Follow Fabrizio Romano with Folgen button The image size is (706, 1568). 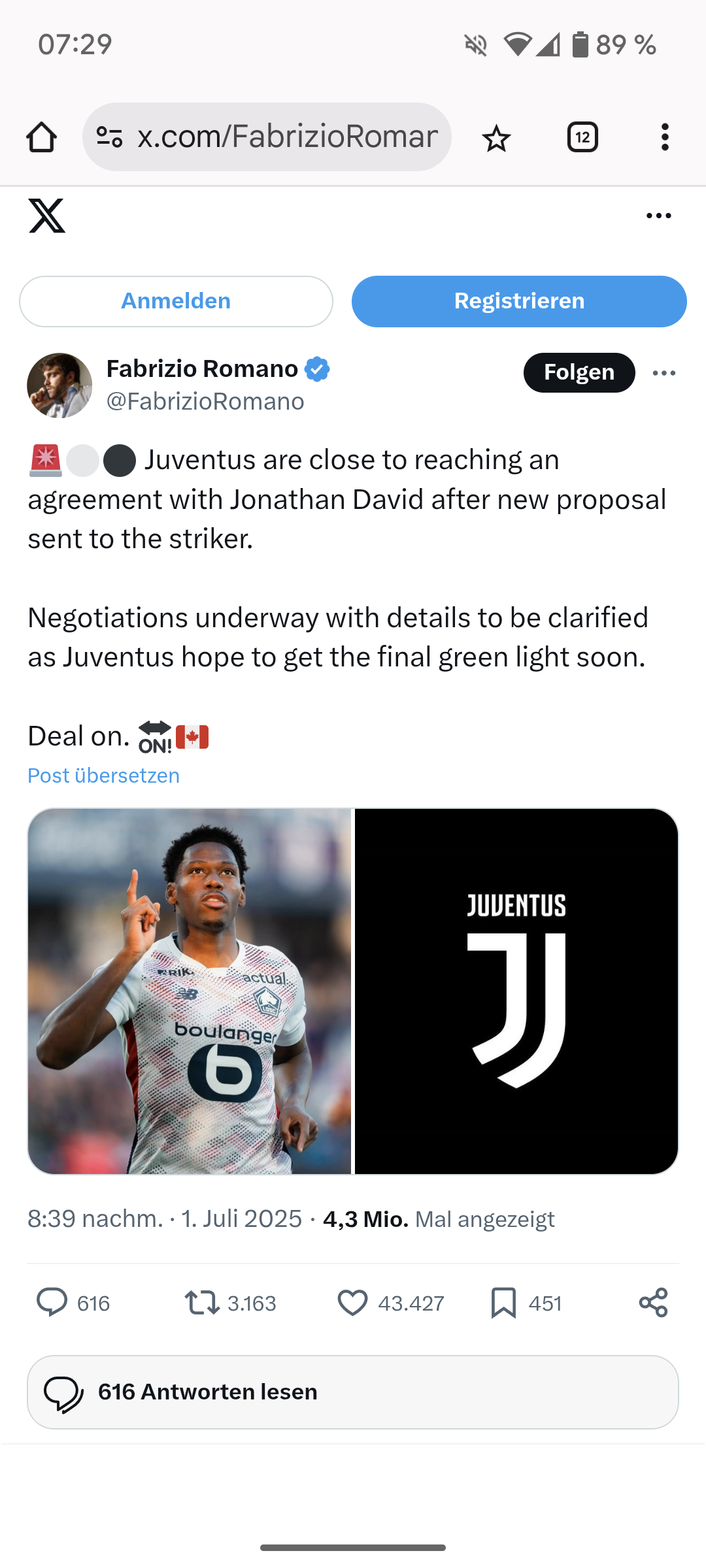point(579,372)
